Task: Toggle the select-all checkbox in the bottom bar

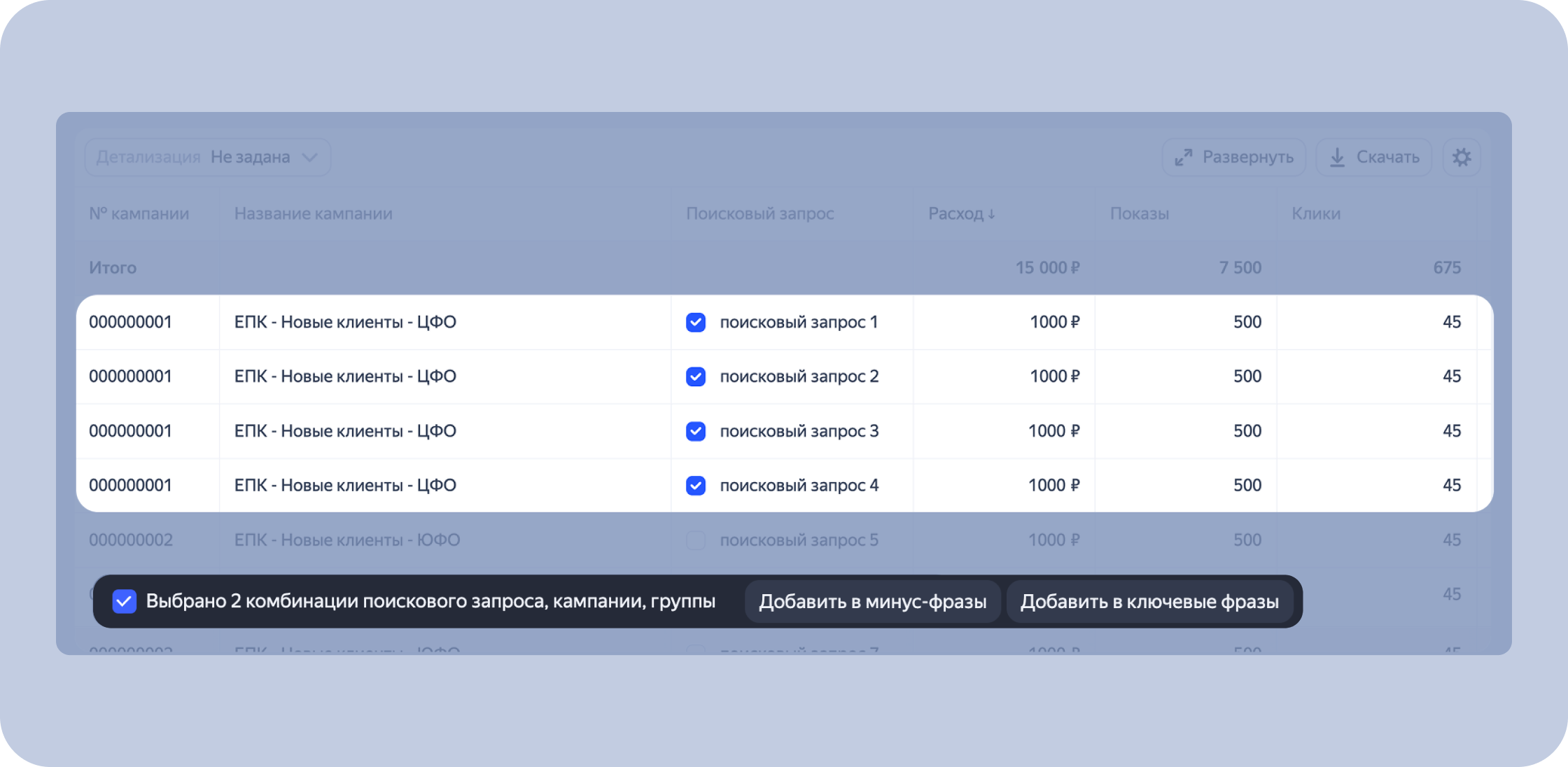Action: coord(125,601)
